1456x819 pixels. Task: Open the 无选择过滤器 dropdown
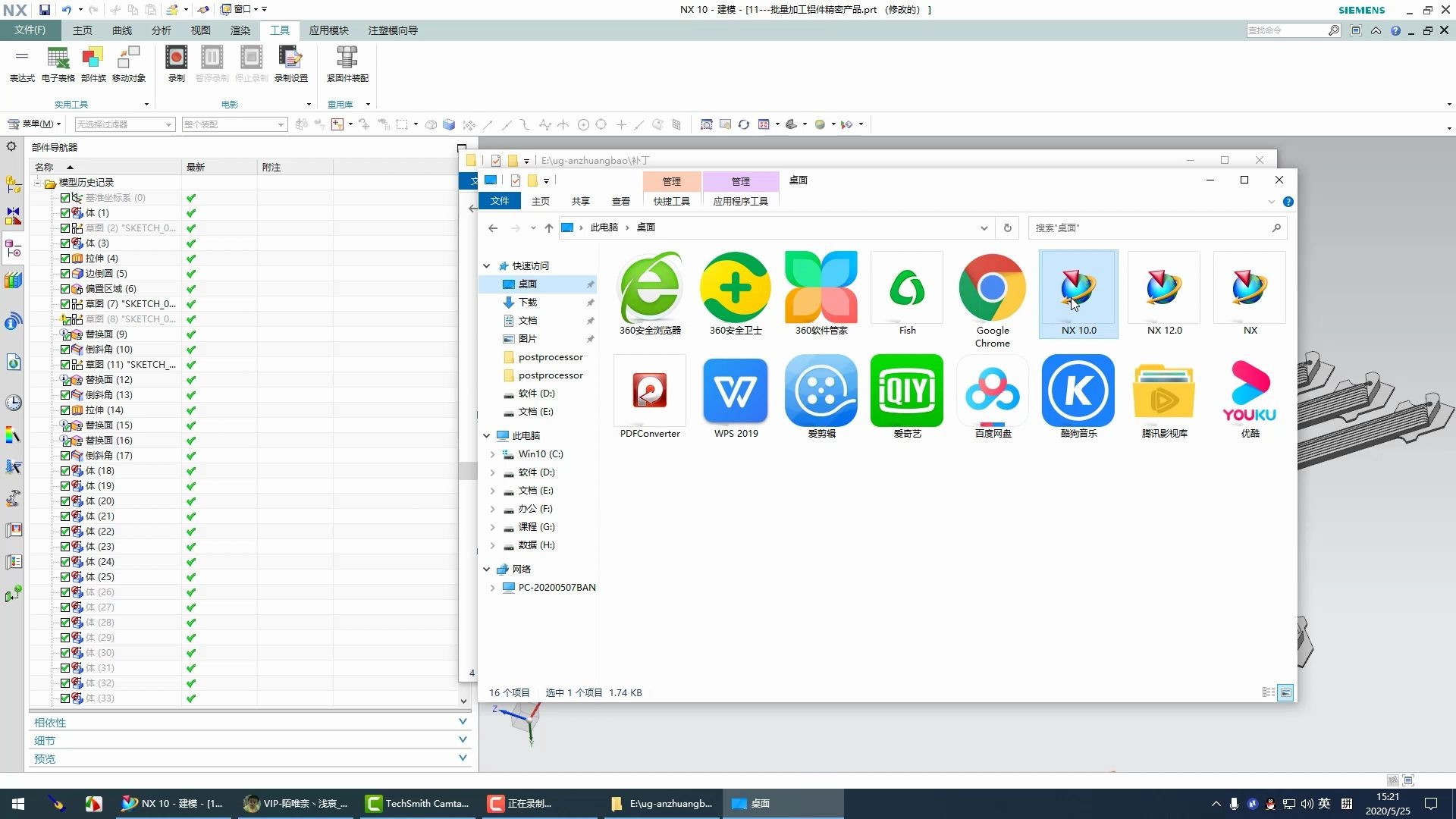[x=125, y=124]
